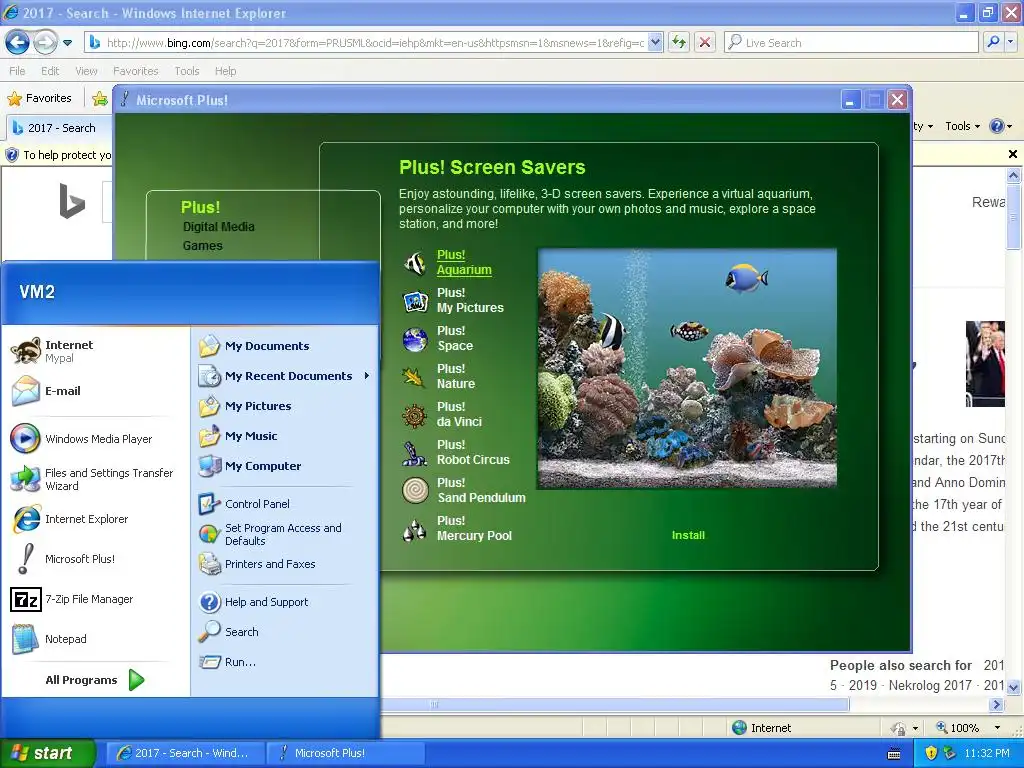Viewport: 1024px width, 768px height.
Task: Launch Internet Explorer from Start menu
Action: [x=95, y=519]
